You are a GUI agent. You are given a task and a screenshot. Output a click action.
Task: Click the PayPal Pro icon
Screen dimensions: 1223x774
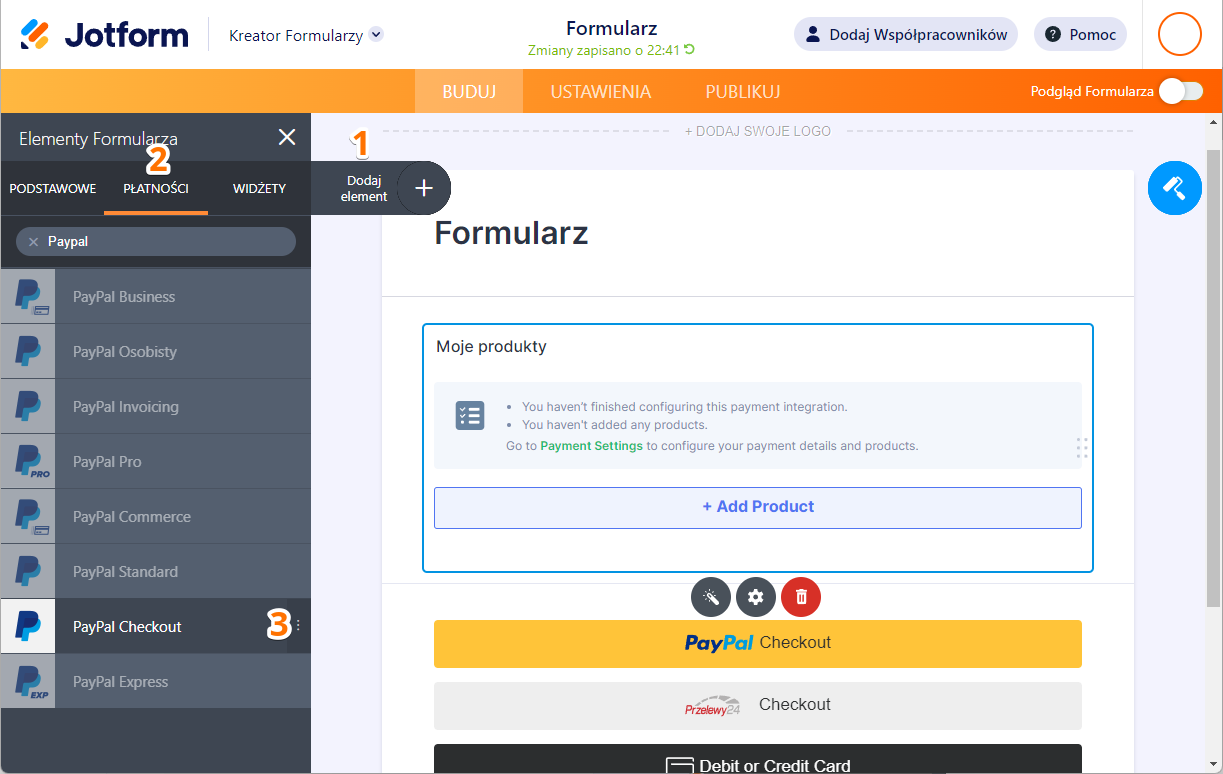pyautogui.click(x=28, y=462)
